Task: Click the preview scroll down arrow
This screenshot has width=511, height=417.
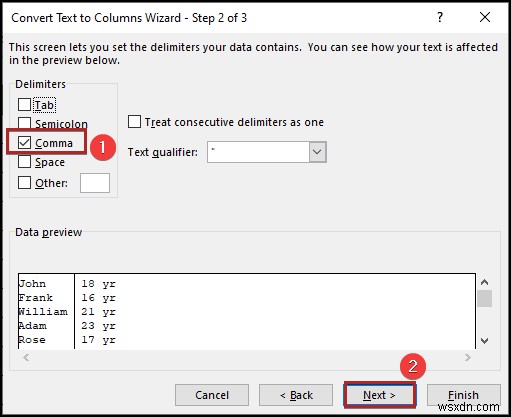Action: (x=485, y=341)
